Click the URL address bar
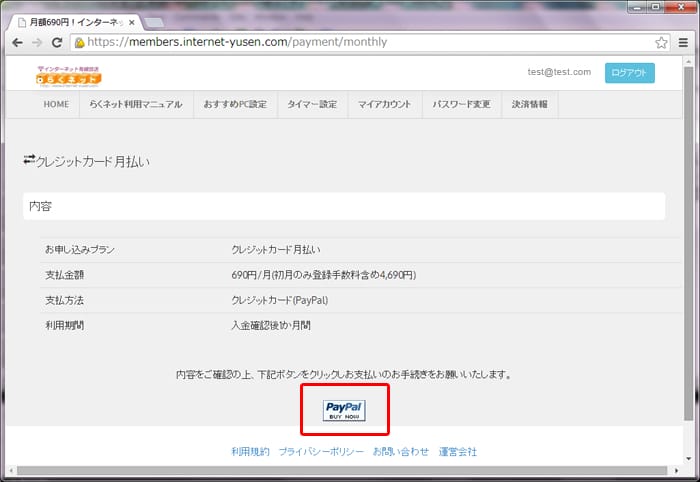 click(x=360, y=43)
